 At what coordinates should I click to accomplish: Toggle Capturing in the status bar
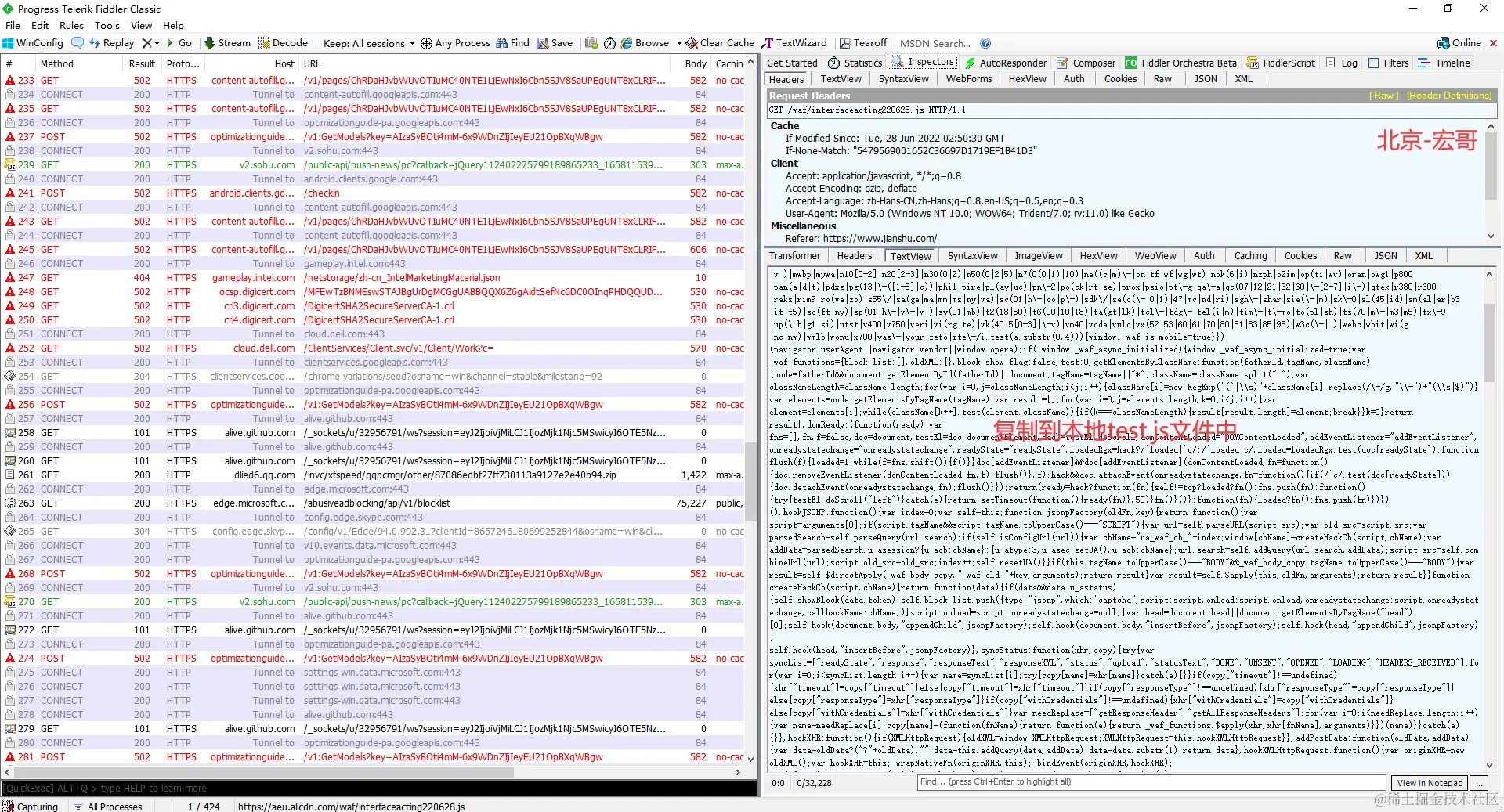pos(31,807)
